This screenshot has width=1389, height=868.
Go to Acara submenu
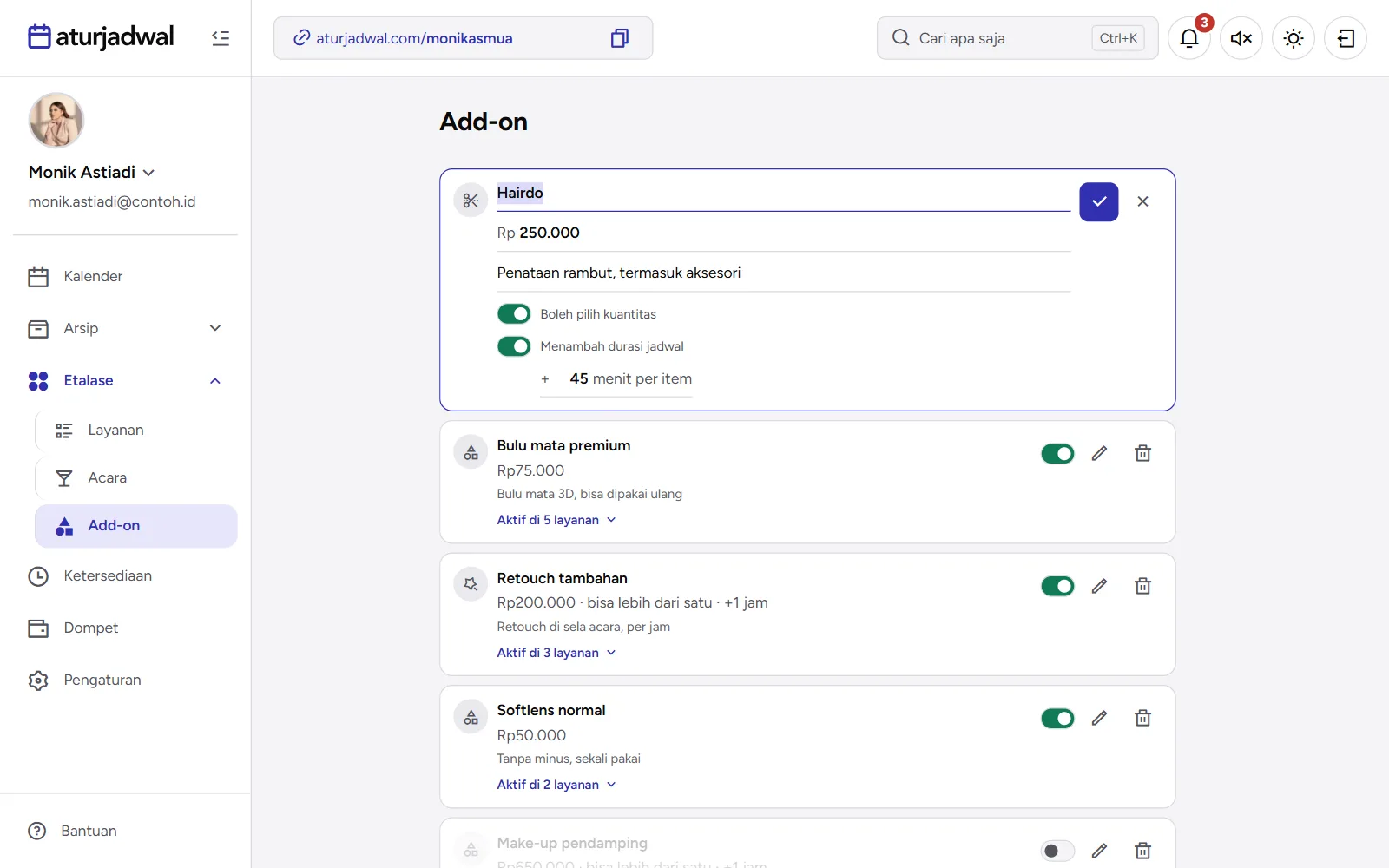[136, 477]
